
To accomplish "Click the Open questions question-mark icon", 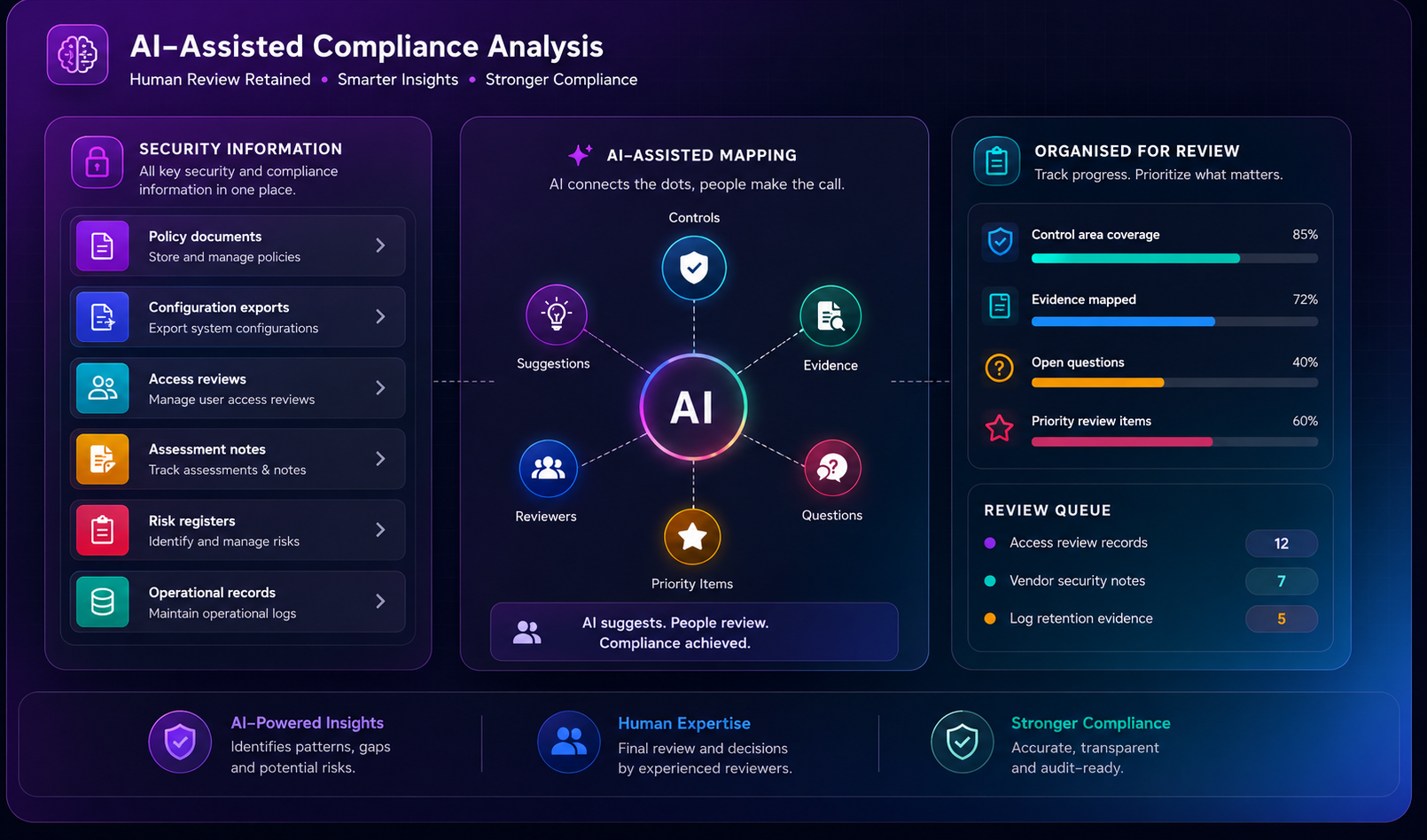I will click(x=1000, y=368).
